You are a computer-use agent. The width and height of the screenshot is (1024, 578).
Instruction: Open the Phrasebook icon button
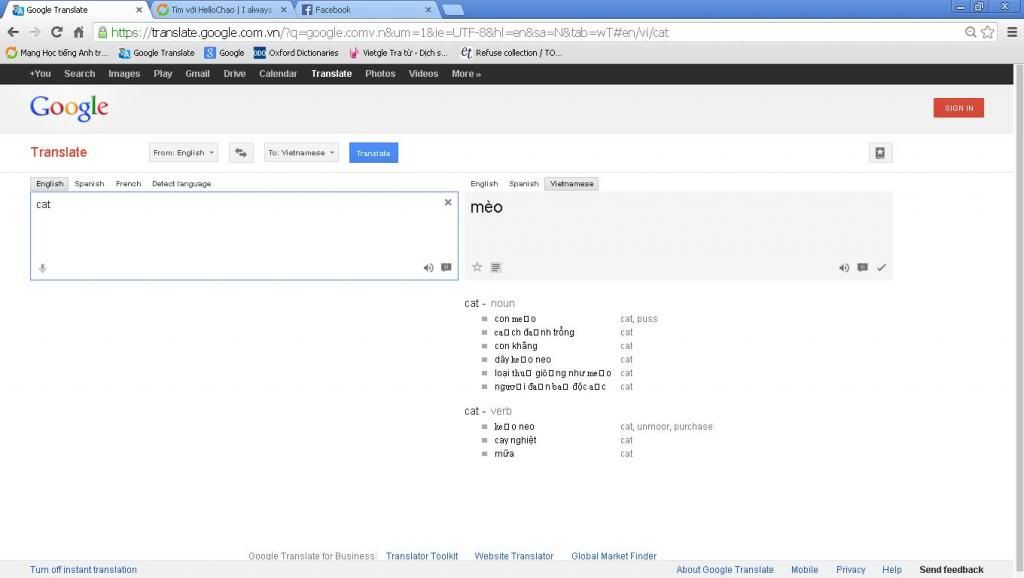[x=880, y=153]
